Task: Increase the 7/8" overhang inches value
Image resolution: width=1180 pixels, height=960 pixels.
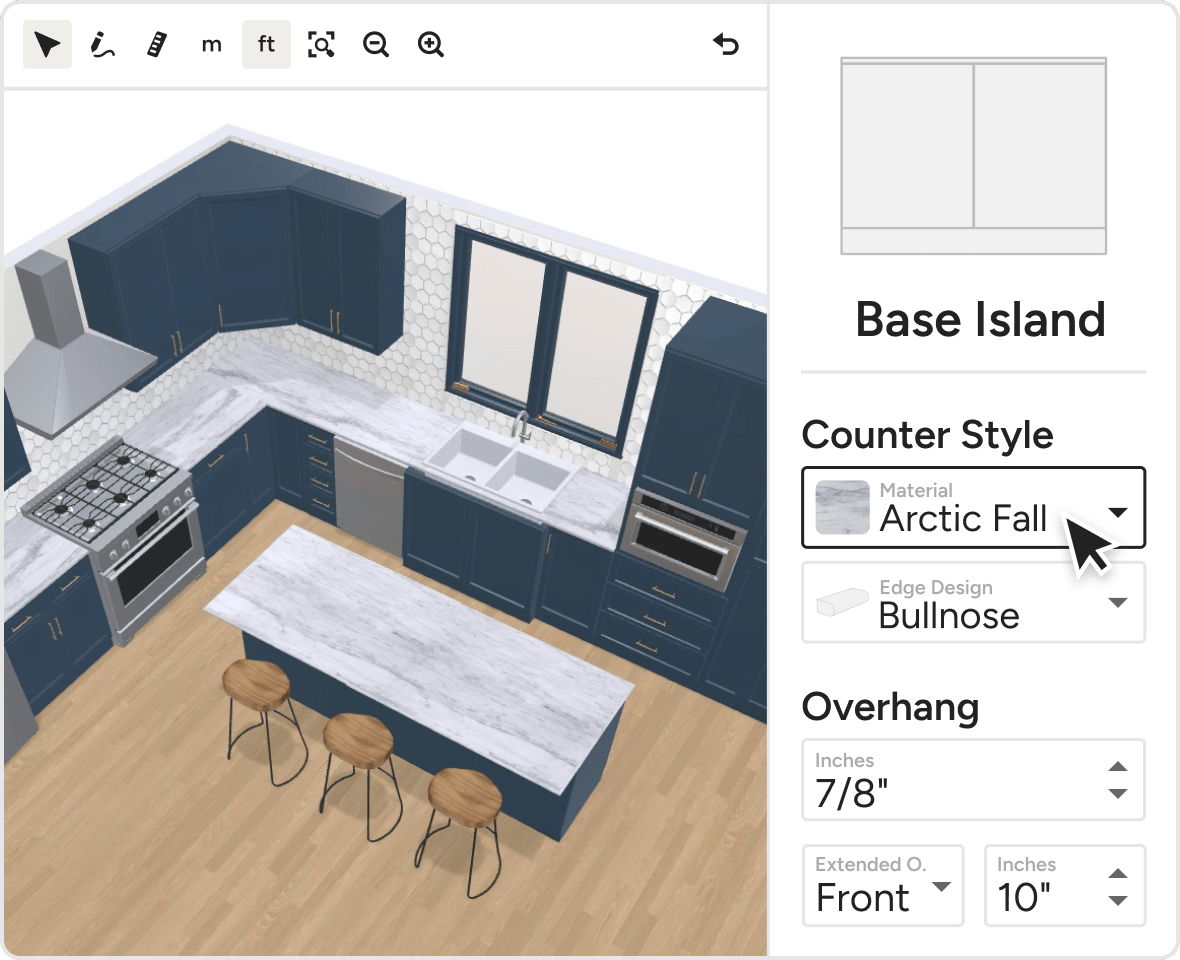Action: [x=1118, y=767]
